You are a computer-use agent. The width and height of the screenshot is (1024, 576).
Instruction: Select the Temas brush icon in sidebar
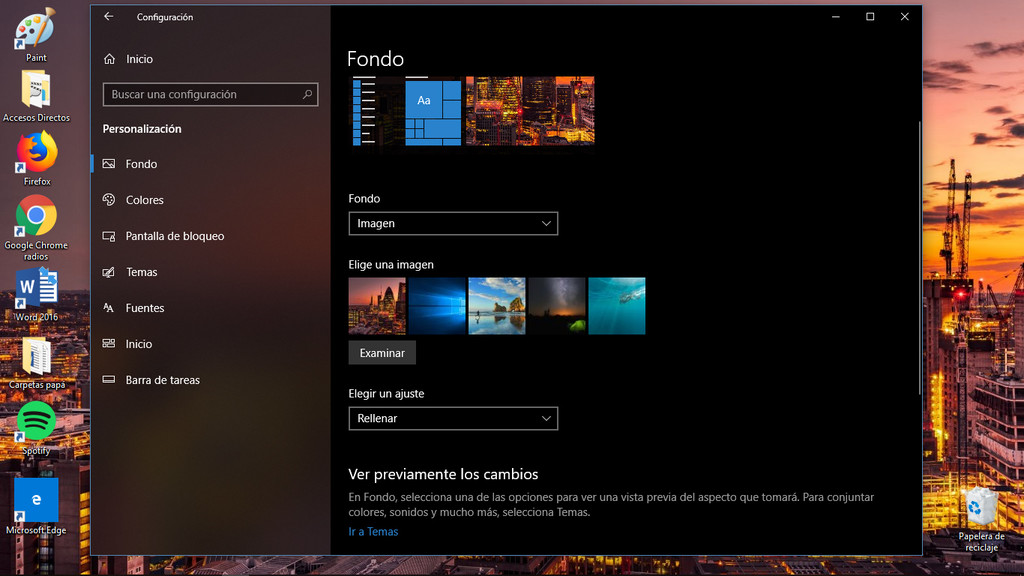[x=110, y=271]
